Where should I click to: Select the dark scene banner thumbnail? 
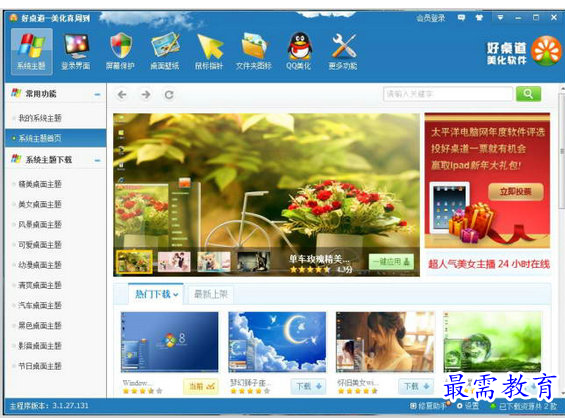[254, 262]
